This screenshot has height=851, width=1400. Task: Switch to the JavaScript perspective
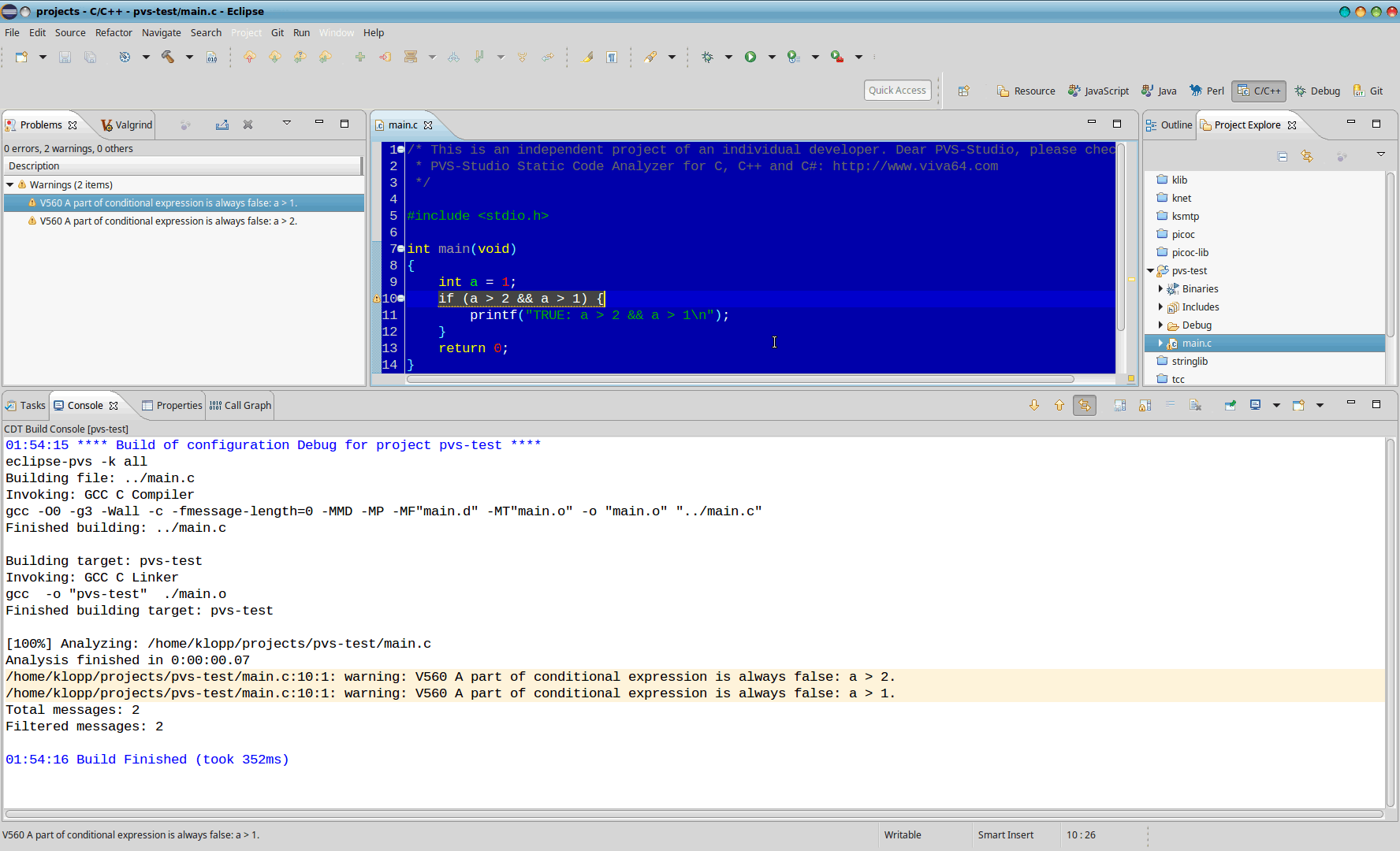[1098, 91]
